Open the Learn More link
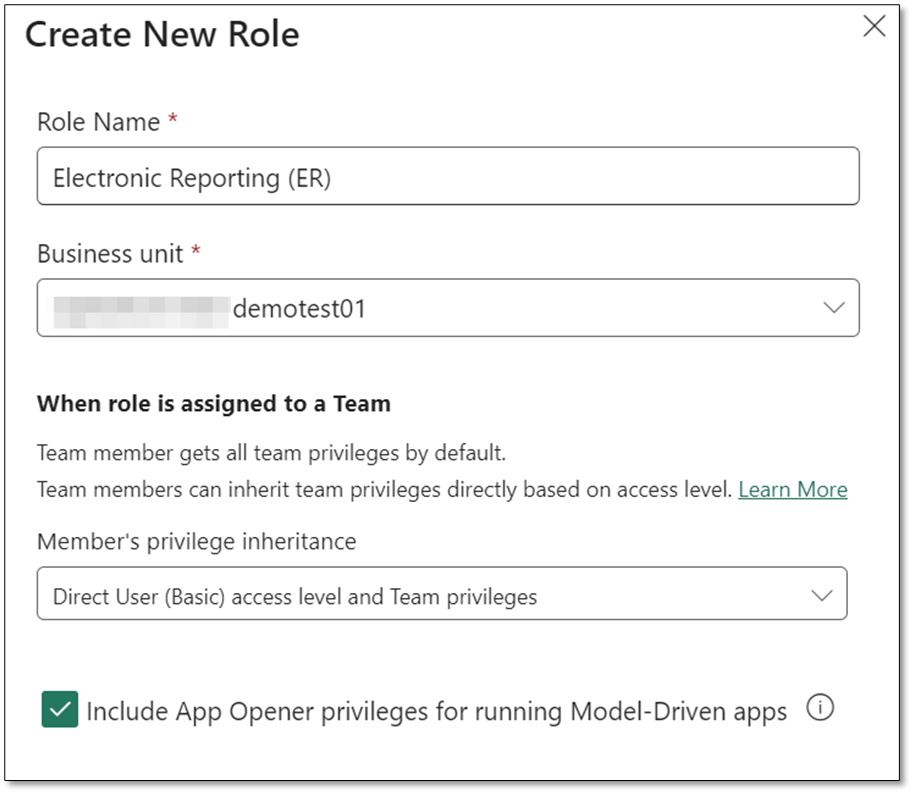Image resolution: width=913 pixels, height=794 pixels. tap(792, 489)
